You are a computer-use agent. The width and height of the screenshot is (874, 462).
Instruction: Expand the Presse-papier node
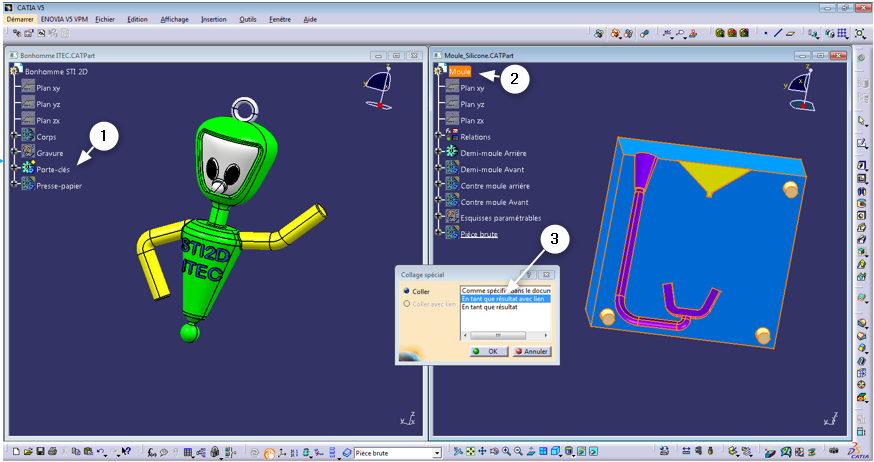click(x=14, y=184)
